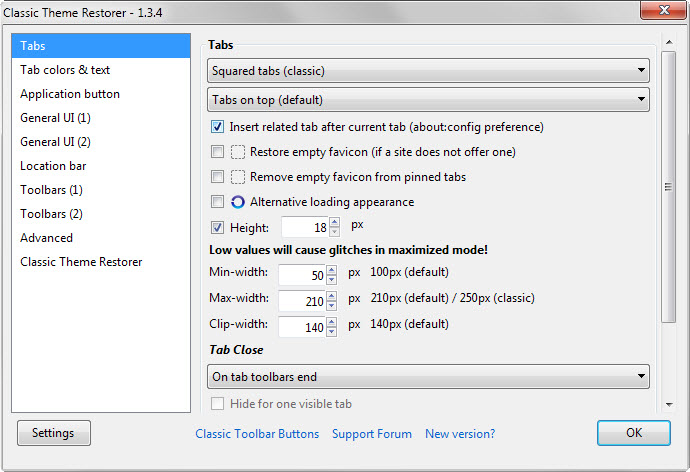
Task: Click empty favicon icon beside Remove option
Action: [x=238, y=177]
